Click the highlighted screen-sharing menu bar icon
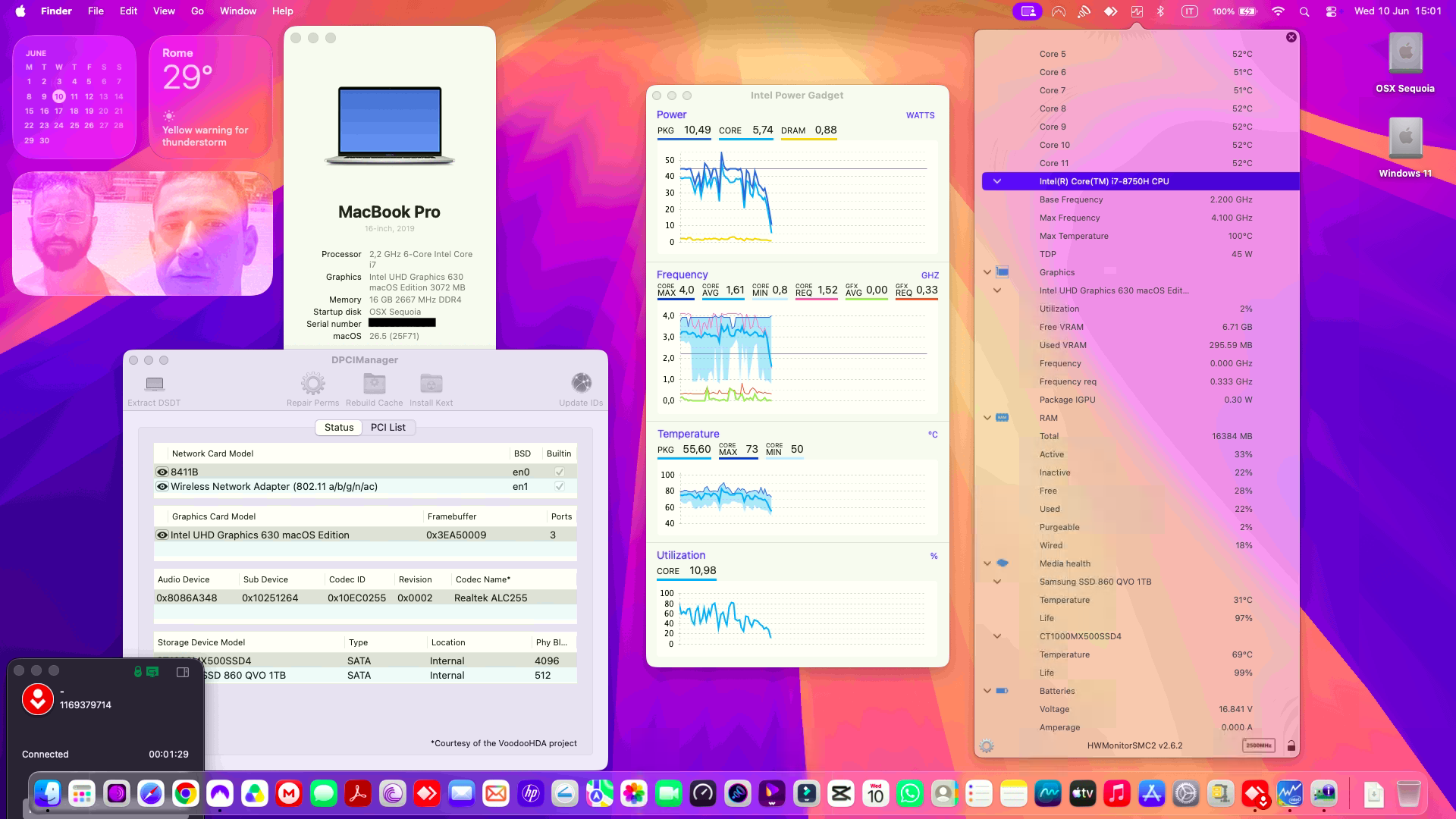Viewport: 1456px width, 819px height. [x=1028, y=11]
